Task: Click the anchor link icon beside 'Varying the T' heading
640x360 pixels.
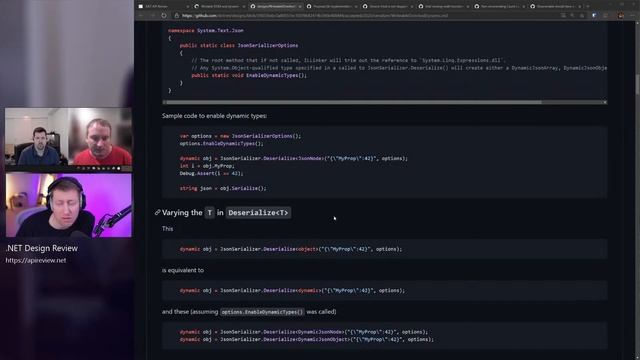Action: [157, 212]
